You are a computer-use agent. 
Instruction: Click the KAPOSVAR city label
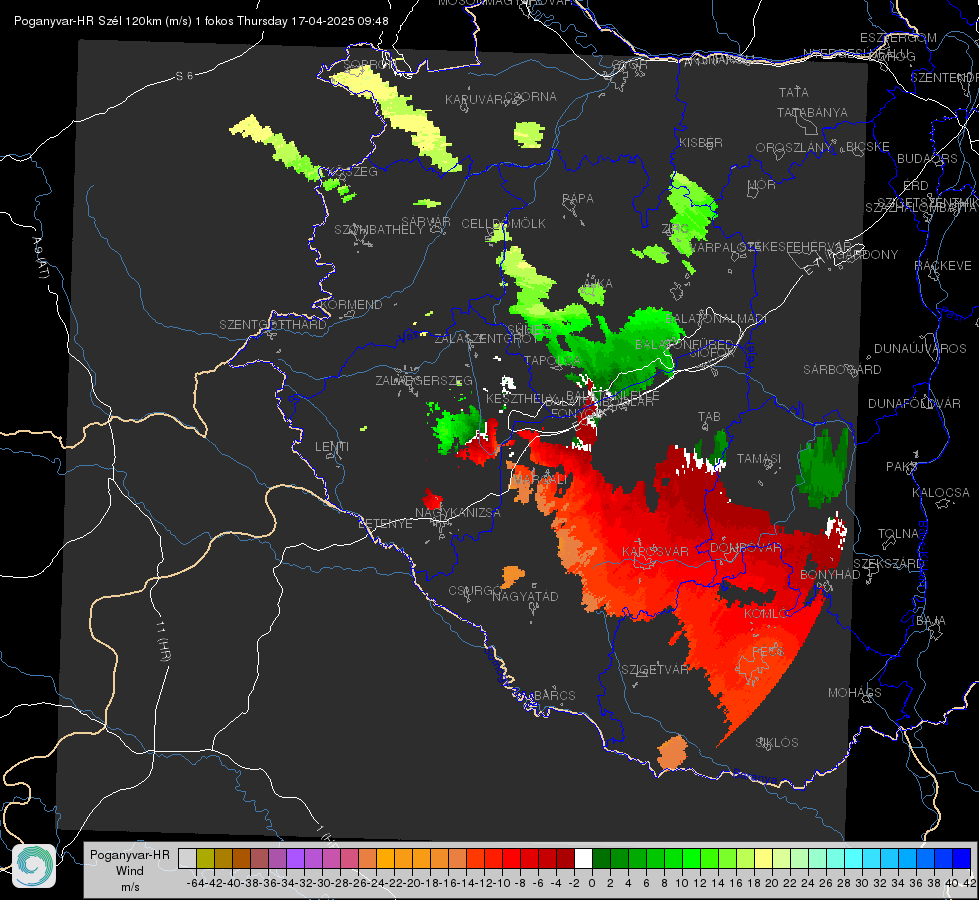click(655, 551)
